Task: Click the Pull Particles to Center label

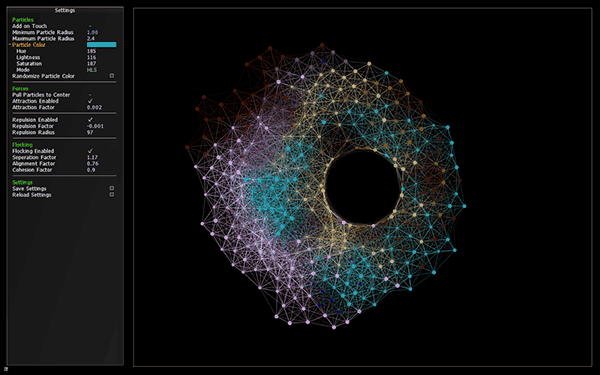Action: 41,95
